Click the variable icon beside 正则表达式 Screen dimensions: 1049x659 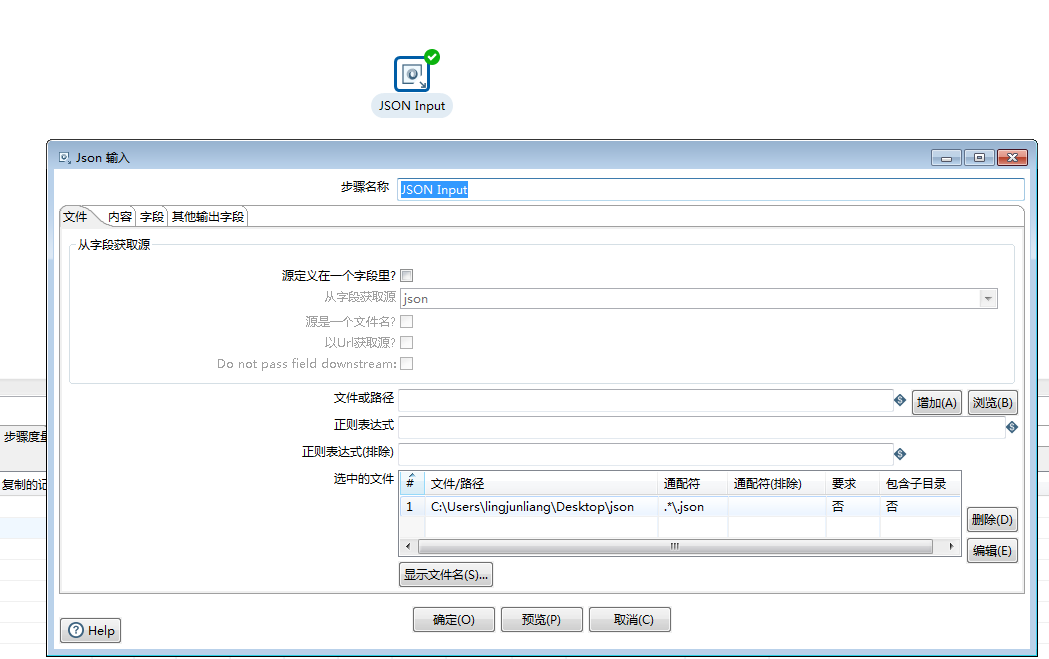pos(1012,427)
